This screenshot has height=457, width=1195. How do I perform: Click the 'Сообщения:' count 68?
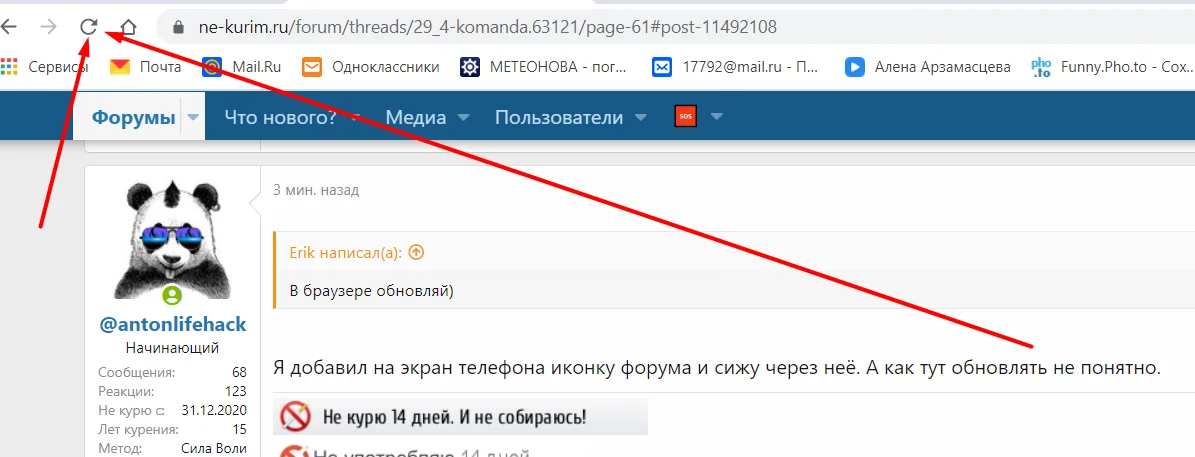(x=239, y=372)
